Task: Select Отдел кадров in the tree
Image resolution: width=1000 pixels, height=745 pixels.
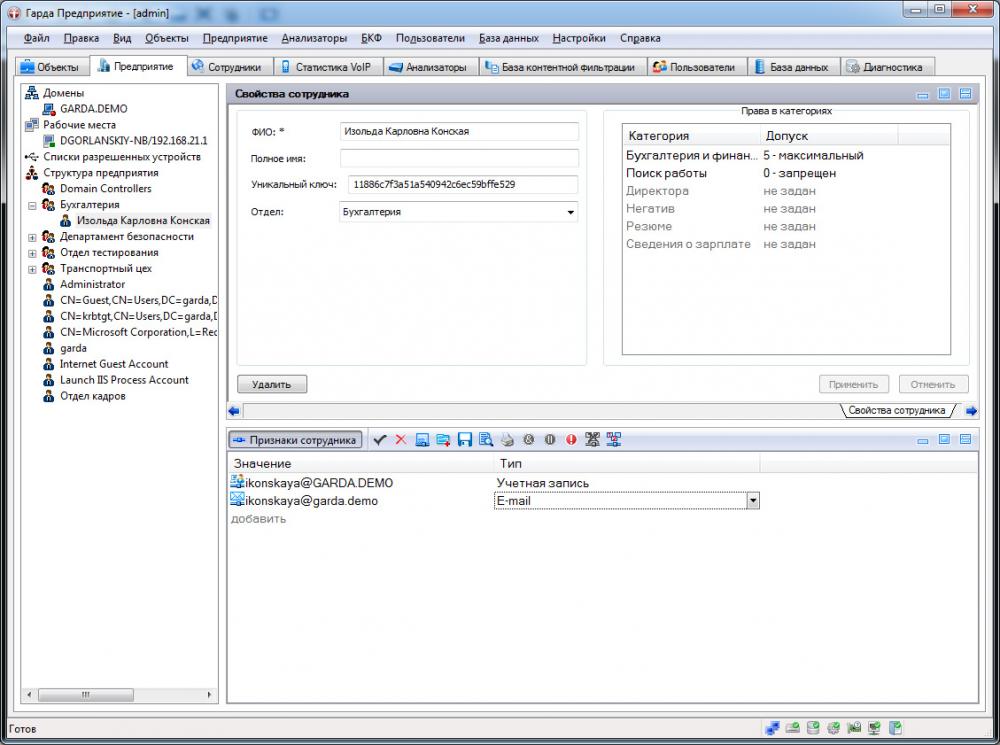Action: 92,396
